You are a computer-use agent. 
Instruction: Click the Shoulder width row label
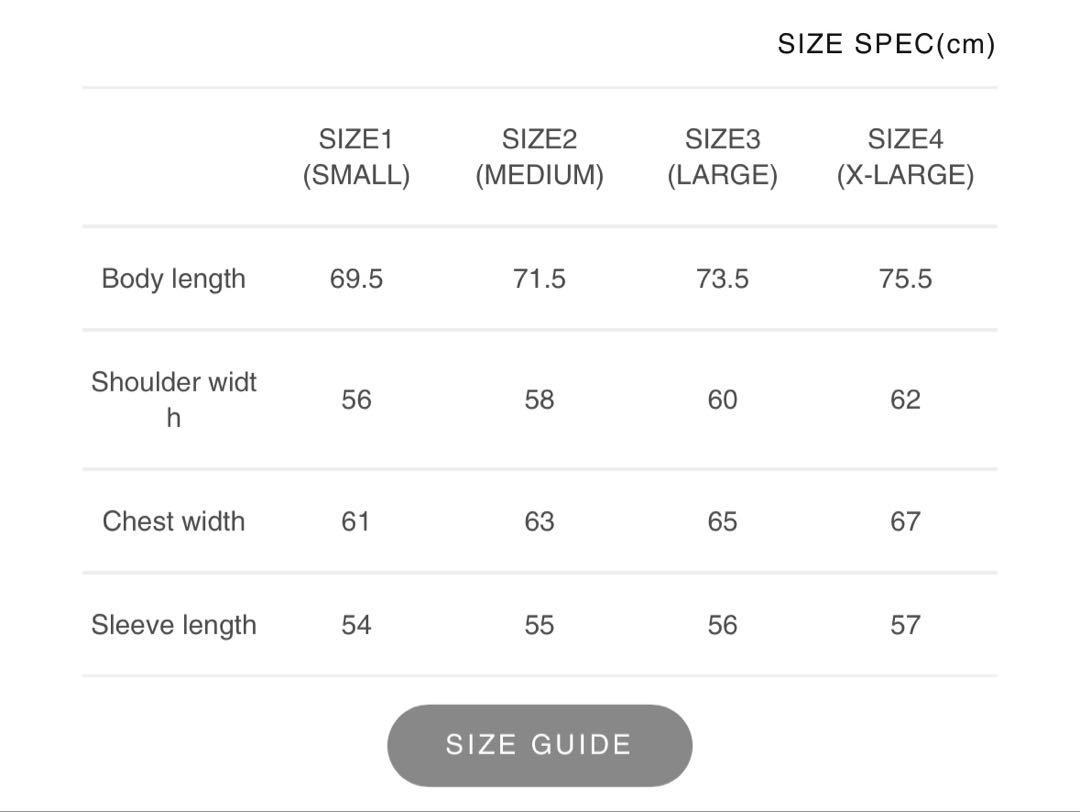(174, 399)
